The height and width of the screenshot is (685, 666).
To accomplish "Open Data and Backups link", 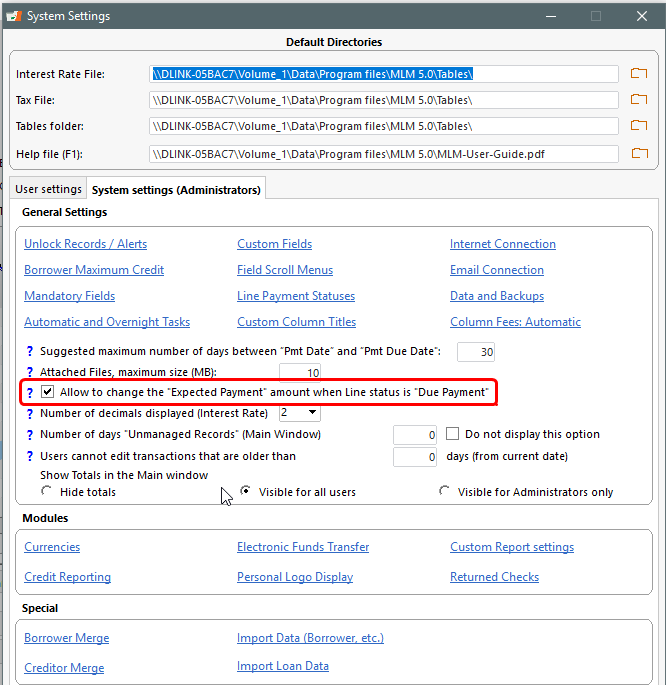I will (x=497, y=296).
